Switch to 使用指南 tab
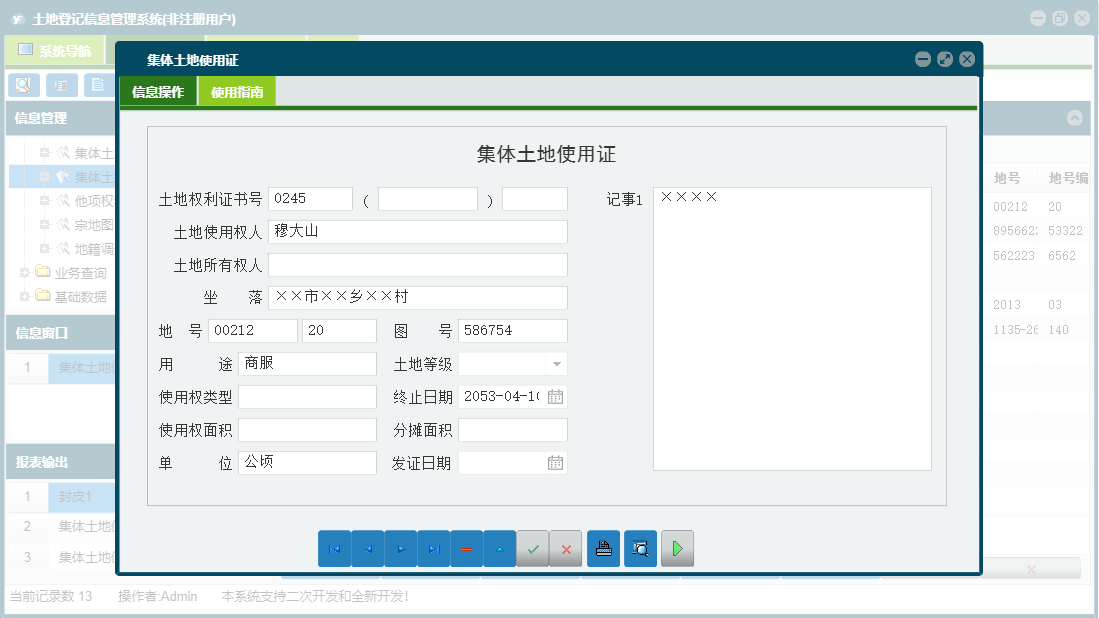1099x618 pixels. pyautogui.click(x=237, y=92)
